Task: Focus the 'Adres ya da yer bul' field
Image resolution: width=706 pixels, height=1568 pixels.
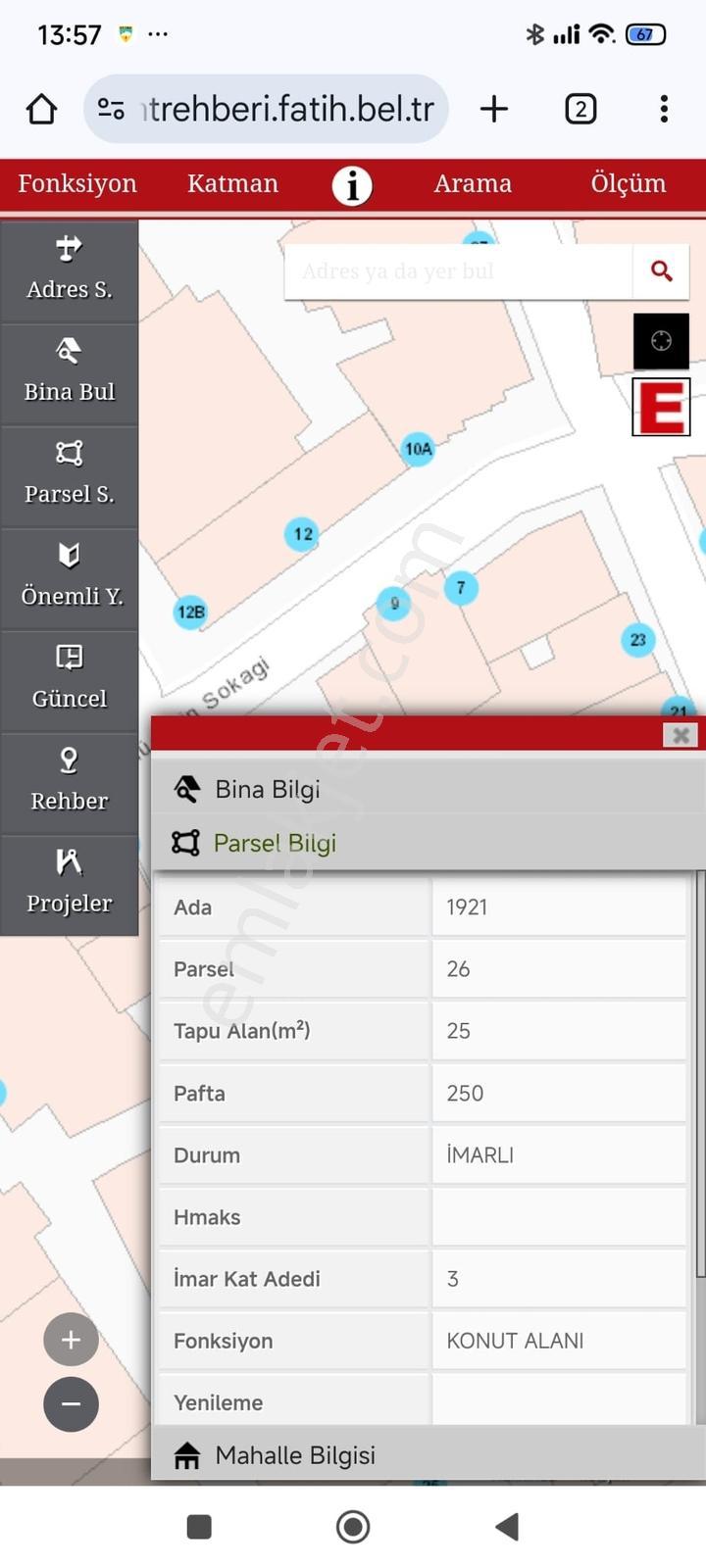Action: [x=459, y=271]
